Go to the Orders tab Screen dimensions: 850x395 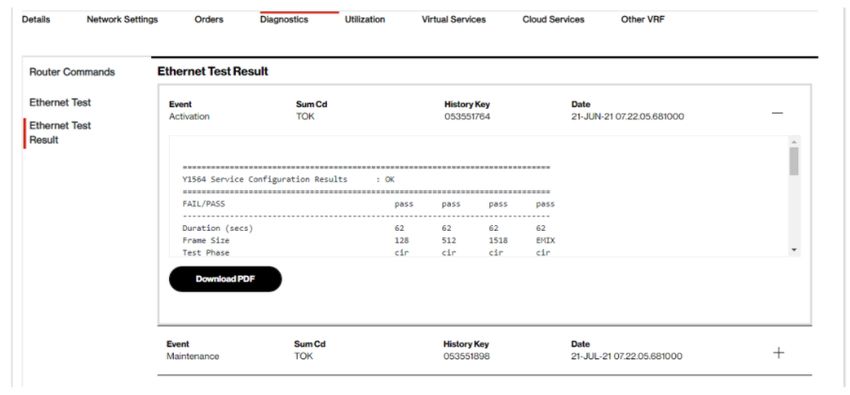[209, 20]
